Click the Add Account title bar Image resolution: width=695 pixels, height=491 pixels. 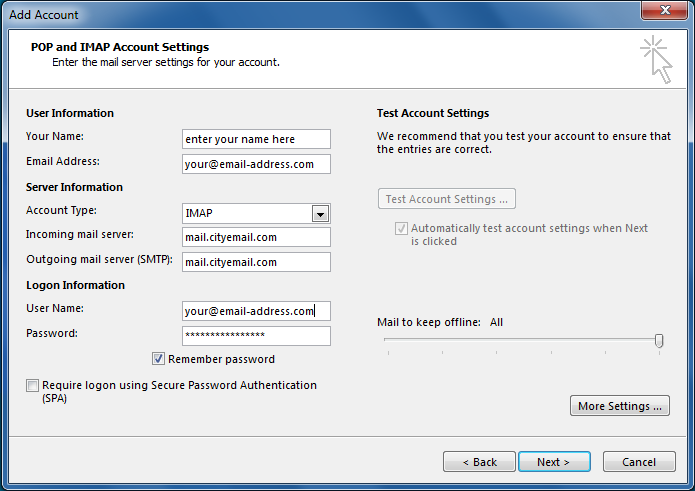tap(300, 15)
